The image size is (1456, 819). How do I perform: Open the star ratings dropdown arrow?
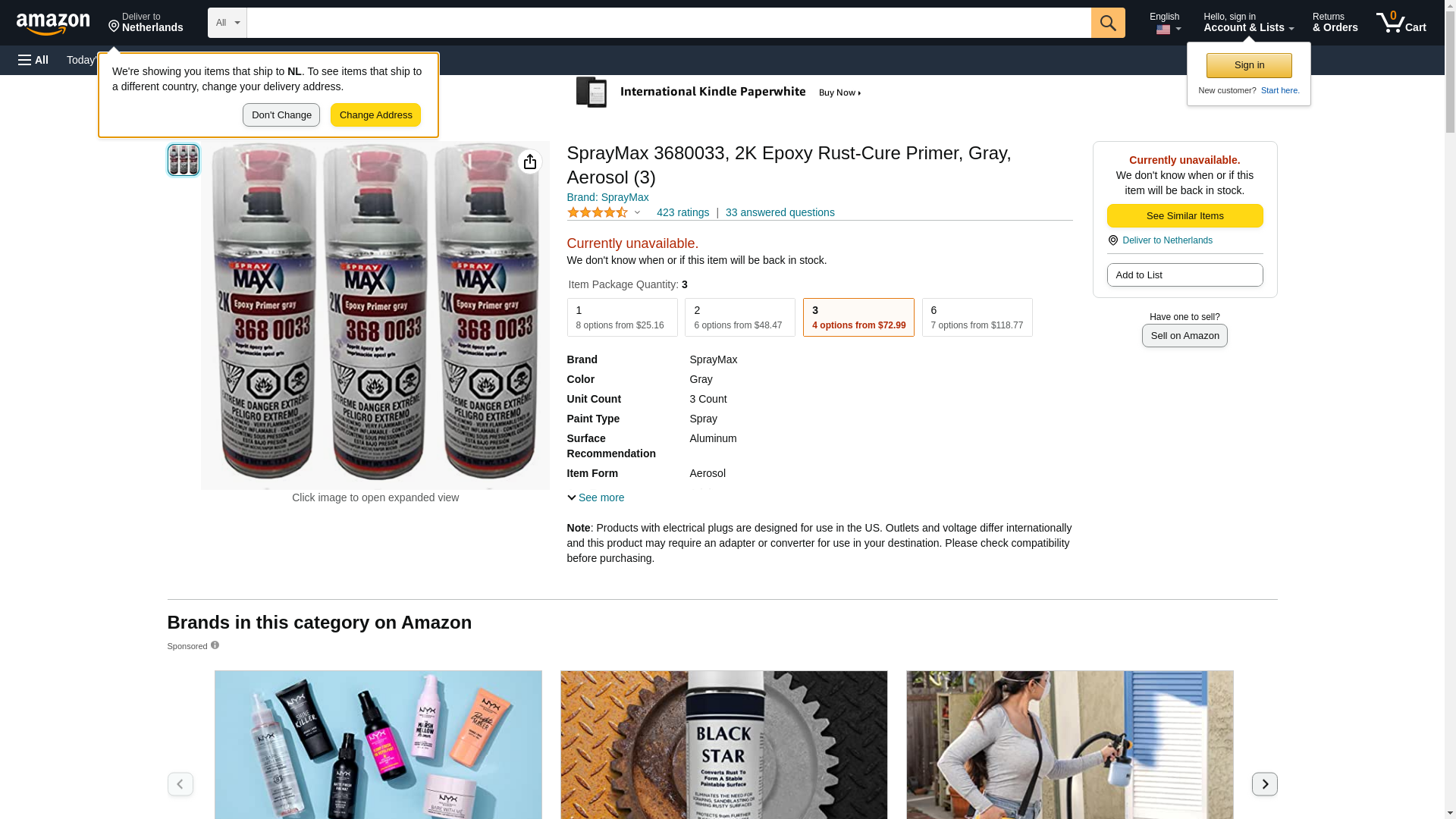[x=637, y=212]
